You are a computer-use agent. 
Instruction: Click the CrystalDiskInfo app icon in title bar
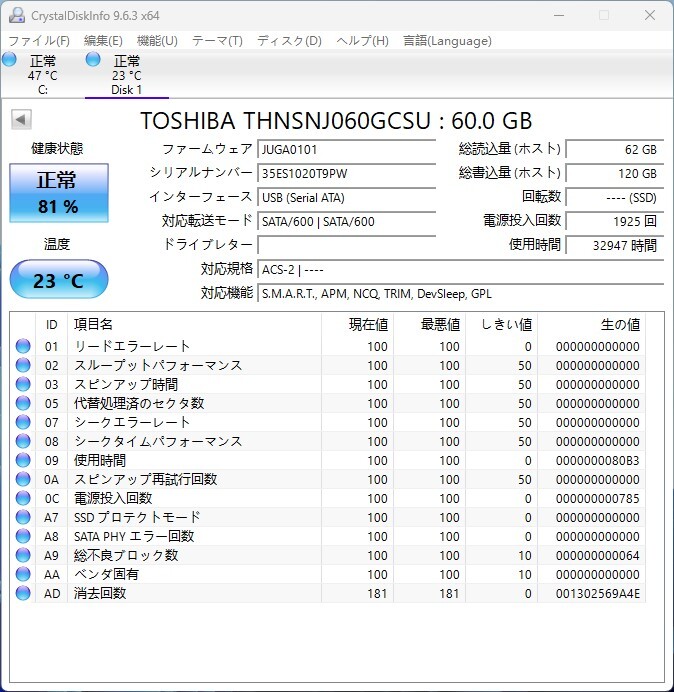tap(16, 15)
